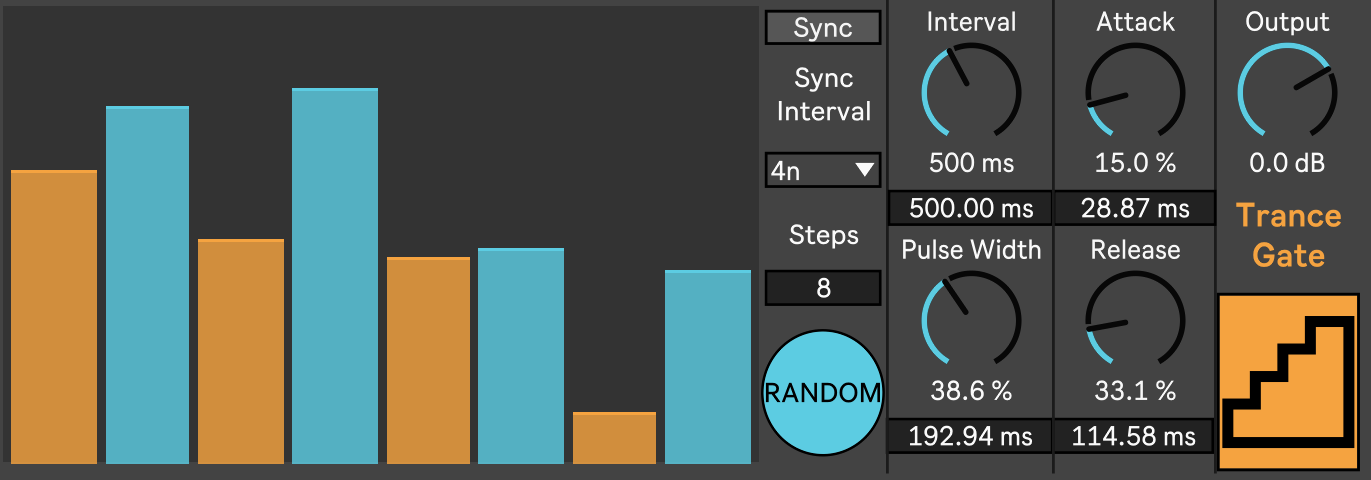
Task: Click the second step's blue bar
Action: pos(147,285)
